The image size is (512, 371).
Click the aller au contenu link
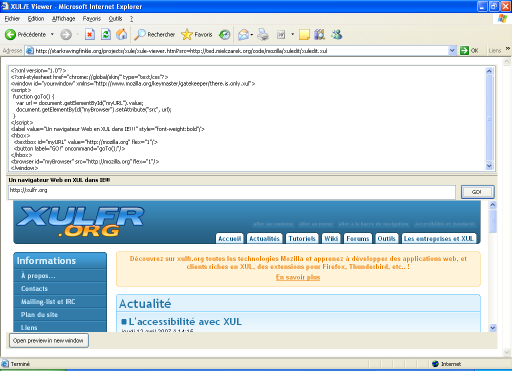point(273,224)
